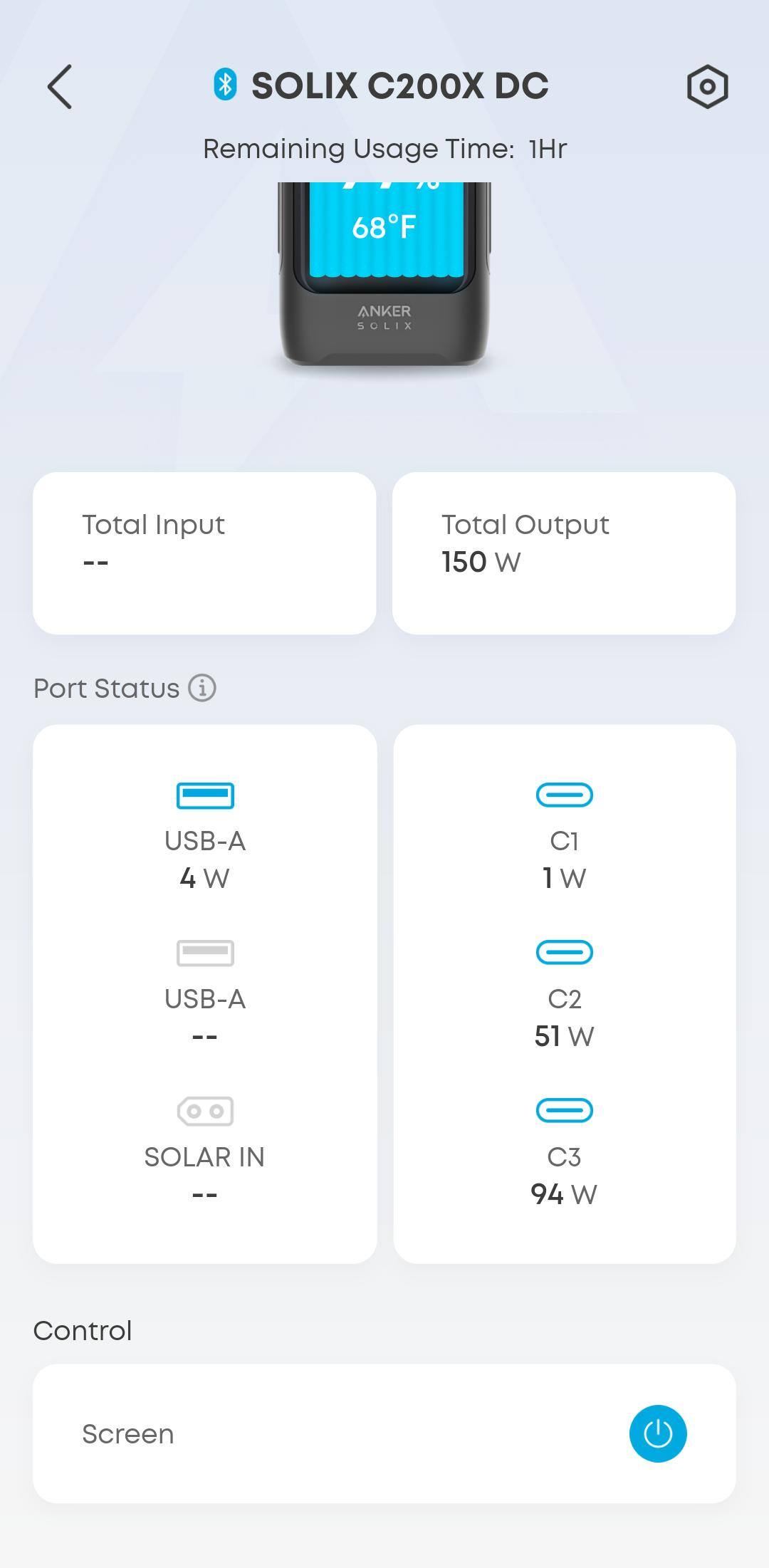Viewport: 769px width, 1568px height.
Task: Open the Total Input card
Action: pos(204,553)
